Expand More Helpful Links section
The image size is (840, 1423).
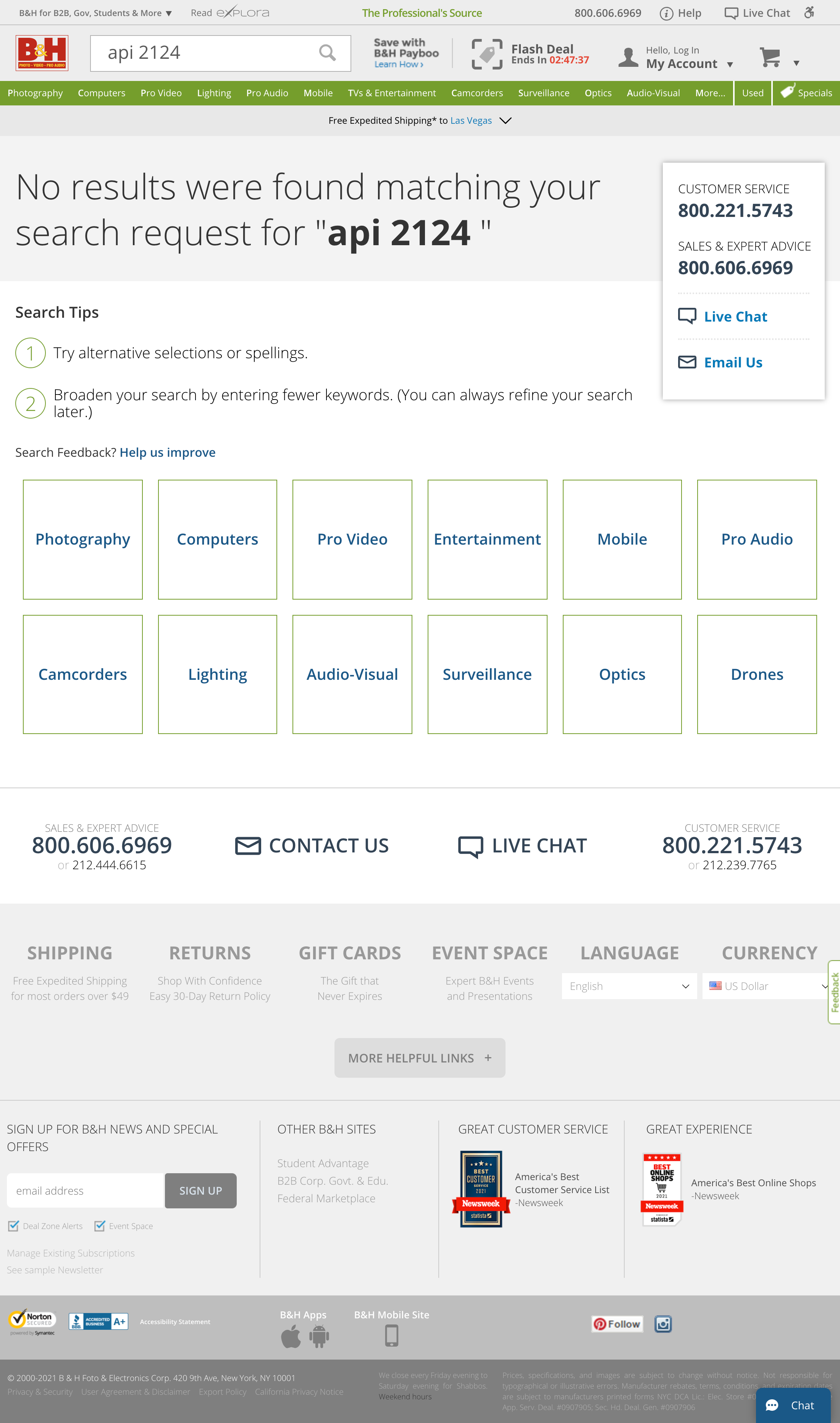click(420, 1058)
